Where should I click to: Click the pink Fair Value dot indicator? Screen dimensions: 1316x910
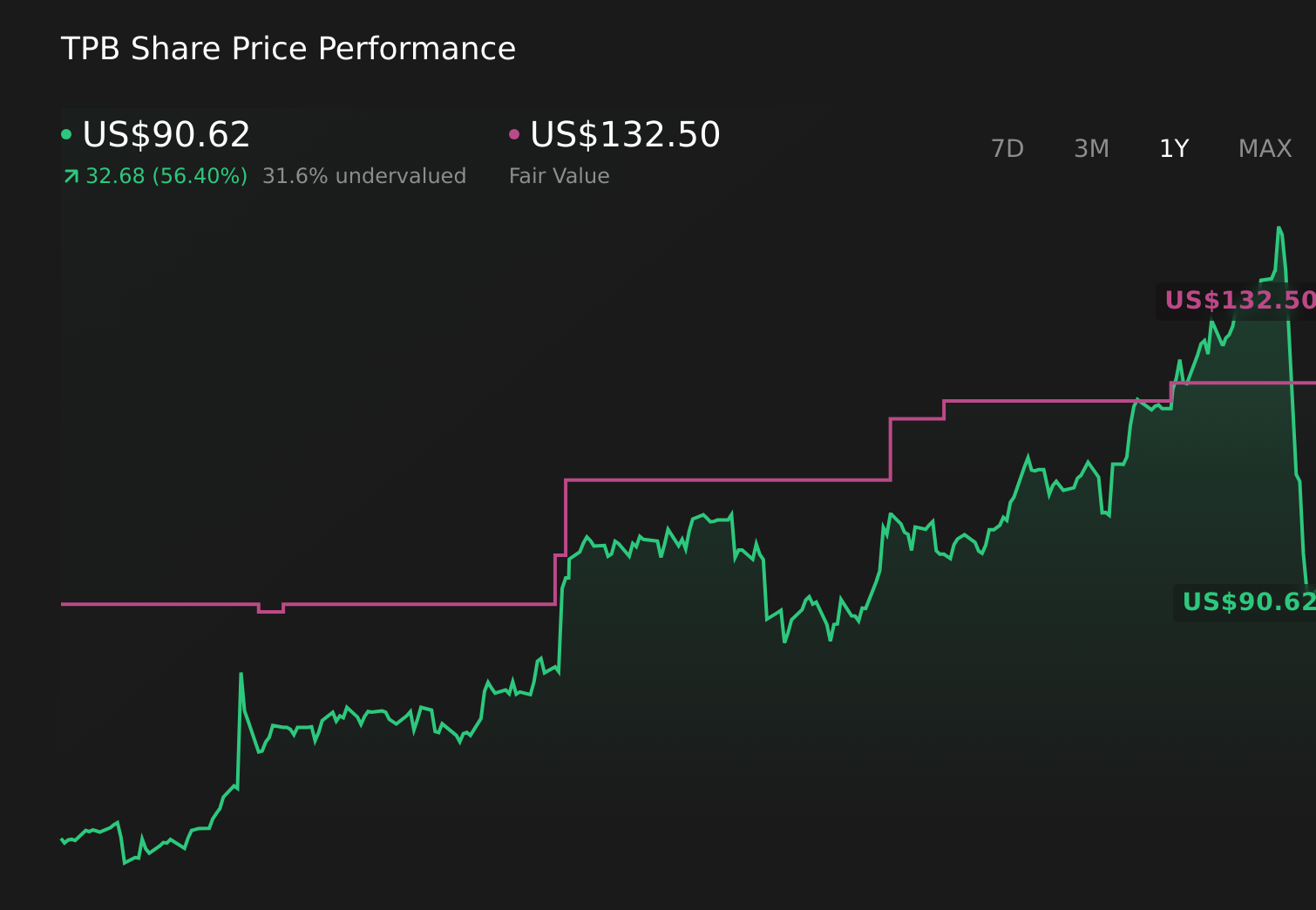[x=515, y=133]
